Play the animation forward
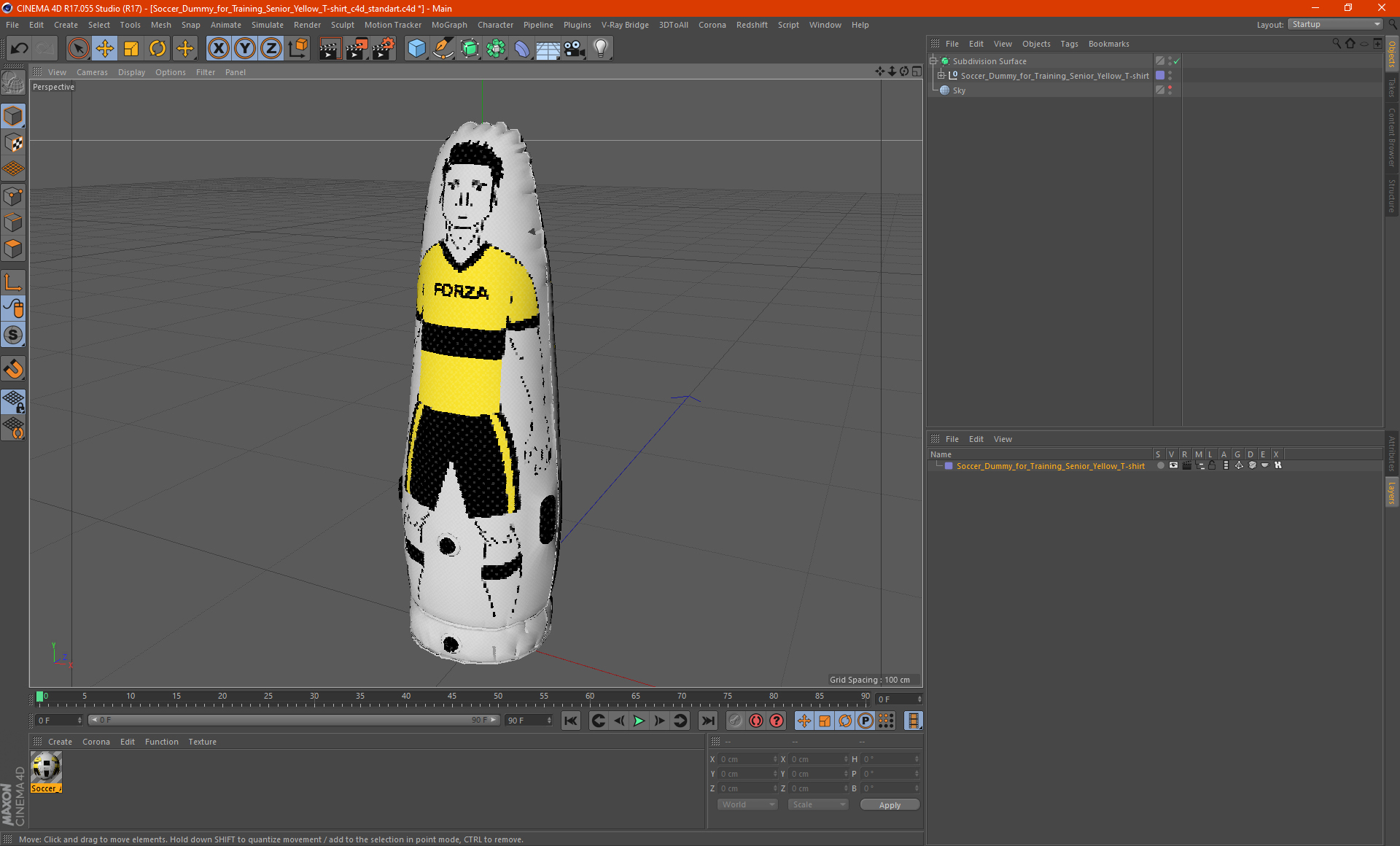1400x846 pixels. (639, 721)
